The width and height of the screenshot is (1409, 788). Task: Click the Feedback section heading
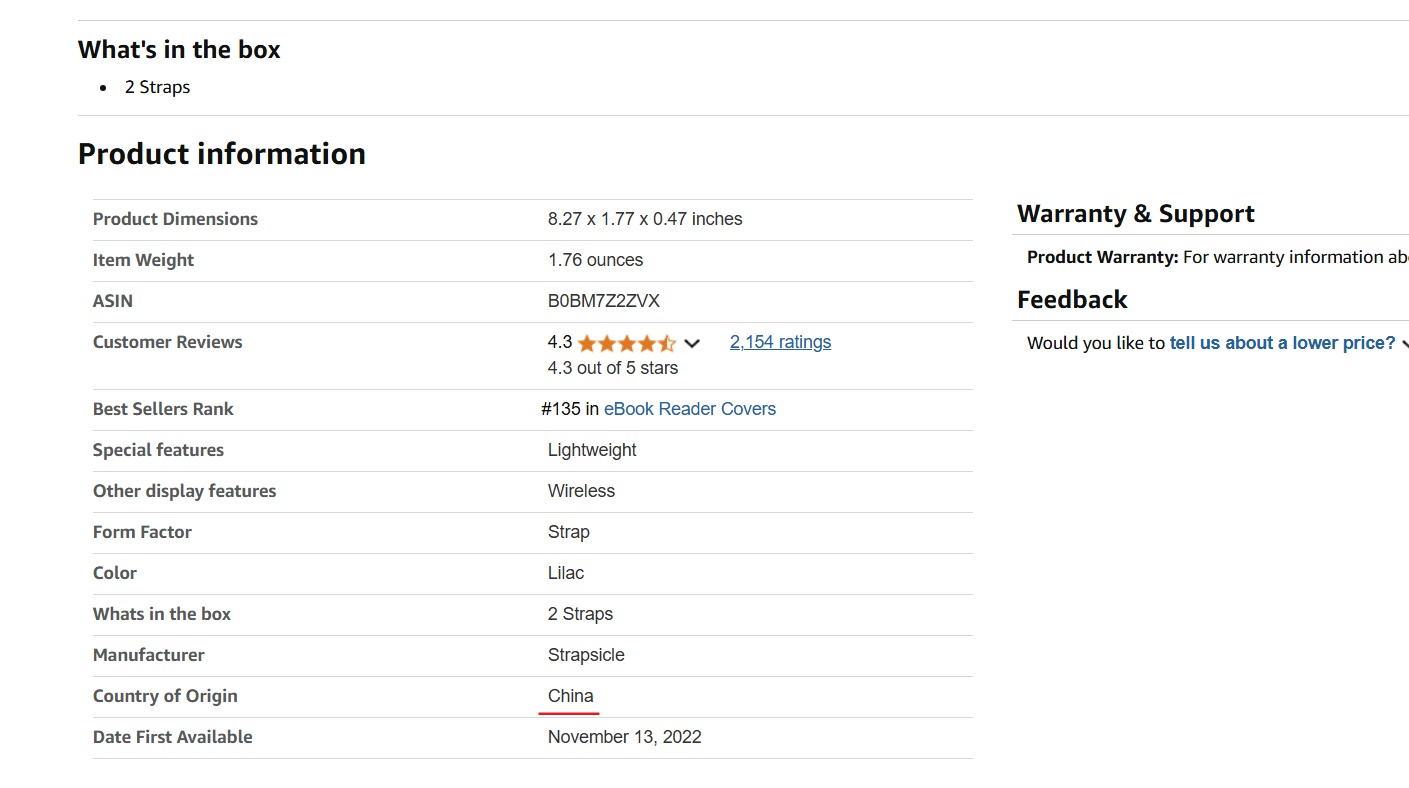pos(1072,300)
